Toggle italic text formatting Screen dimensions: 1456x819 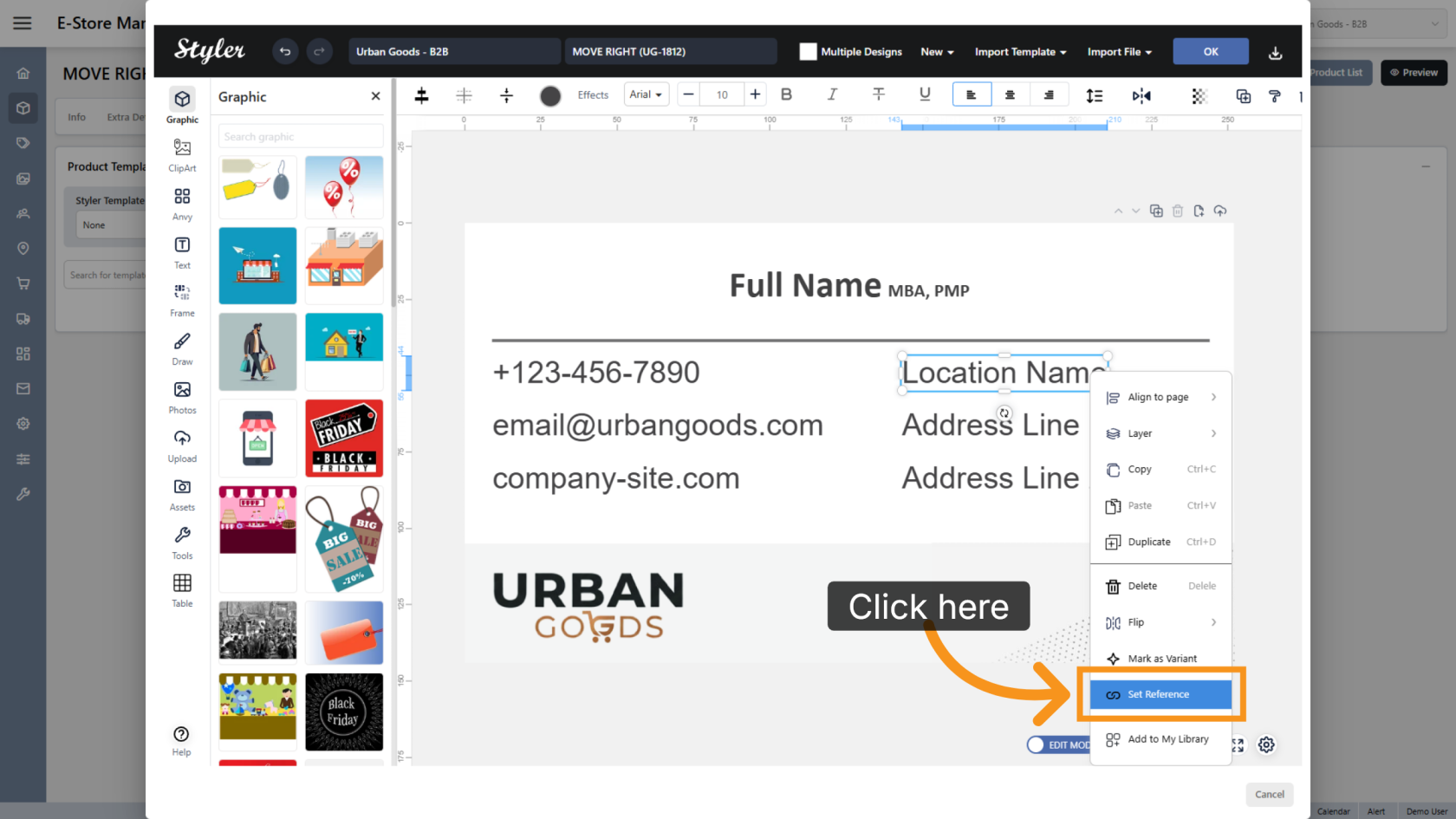(x=832, y=94)
